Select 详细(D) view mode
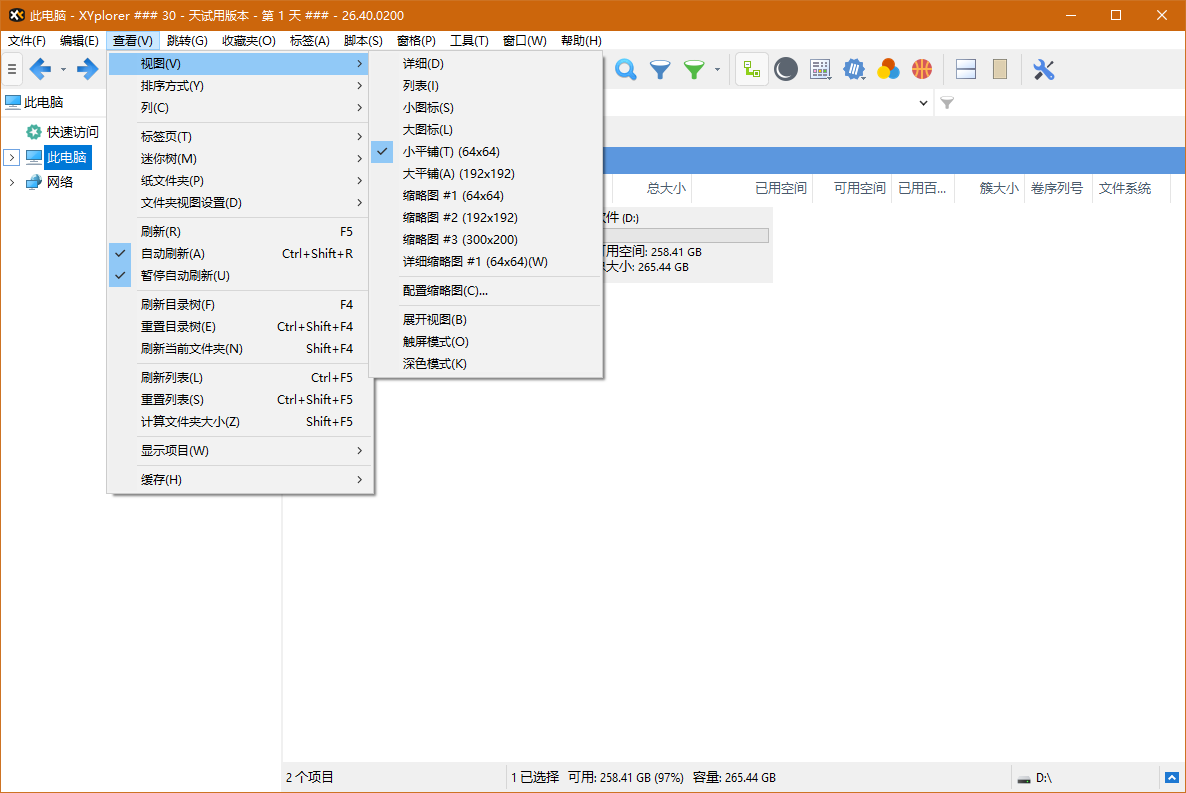 [x=486, y=64]
